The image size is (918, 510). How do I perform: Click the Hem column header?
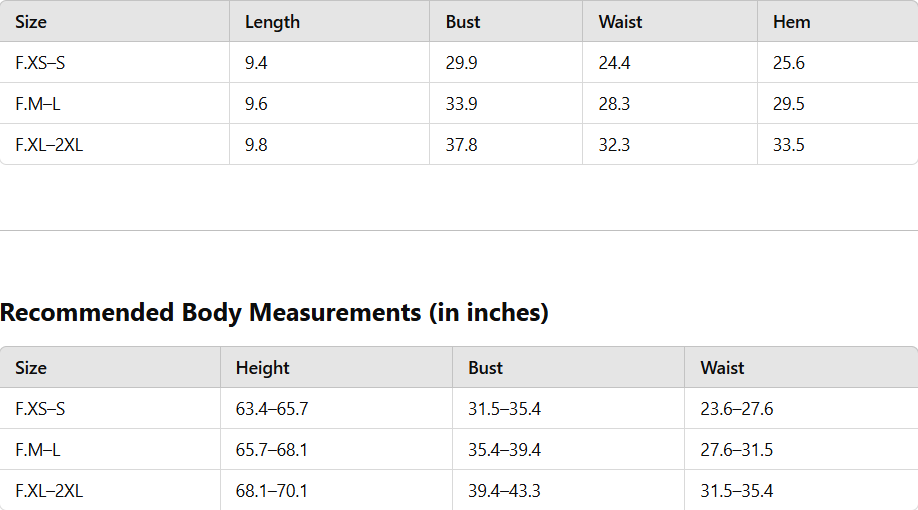pyautogui.click(x=792, y=22)
